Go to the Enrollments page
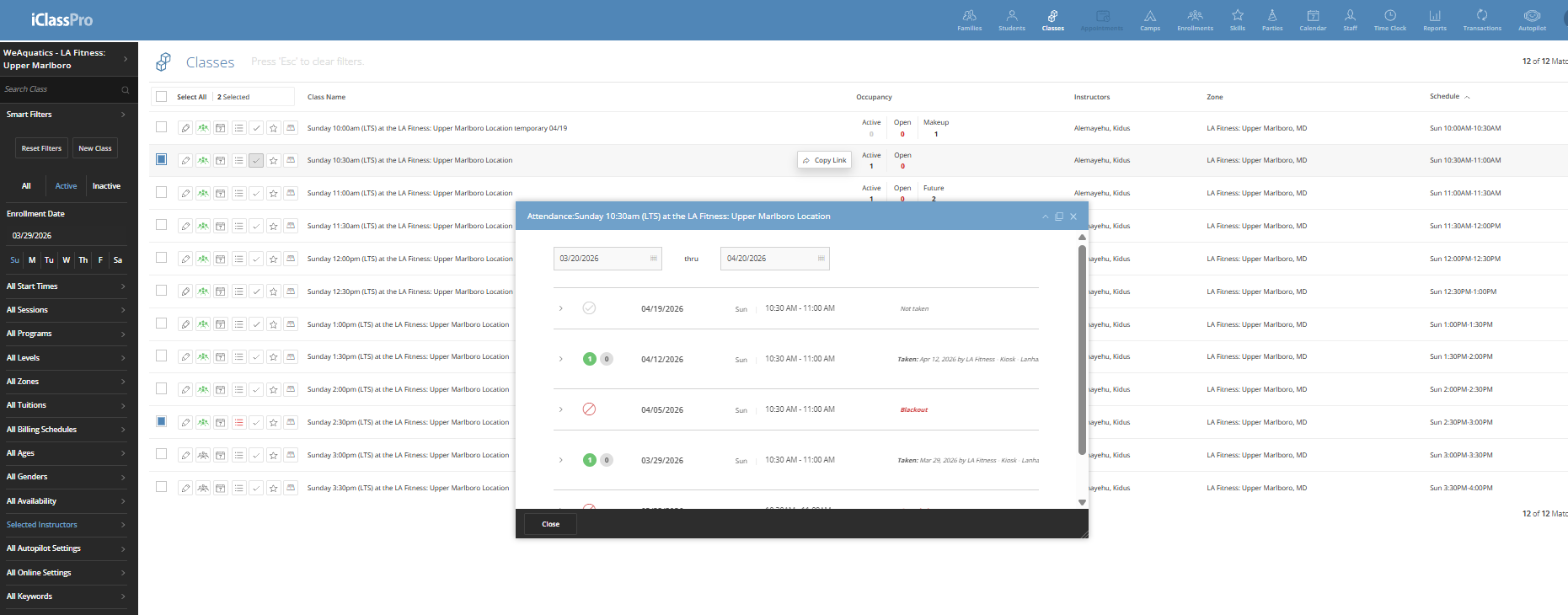Screen dimensions: 1568x615 pyautogui.click(x=1195, y=20)
